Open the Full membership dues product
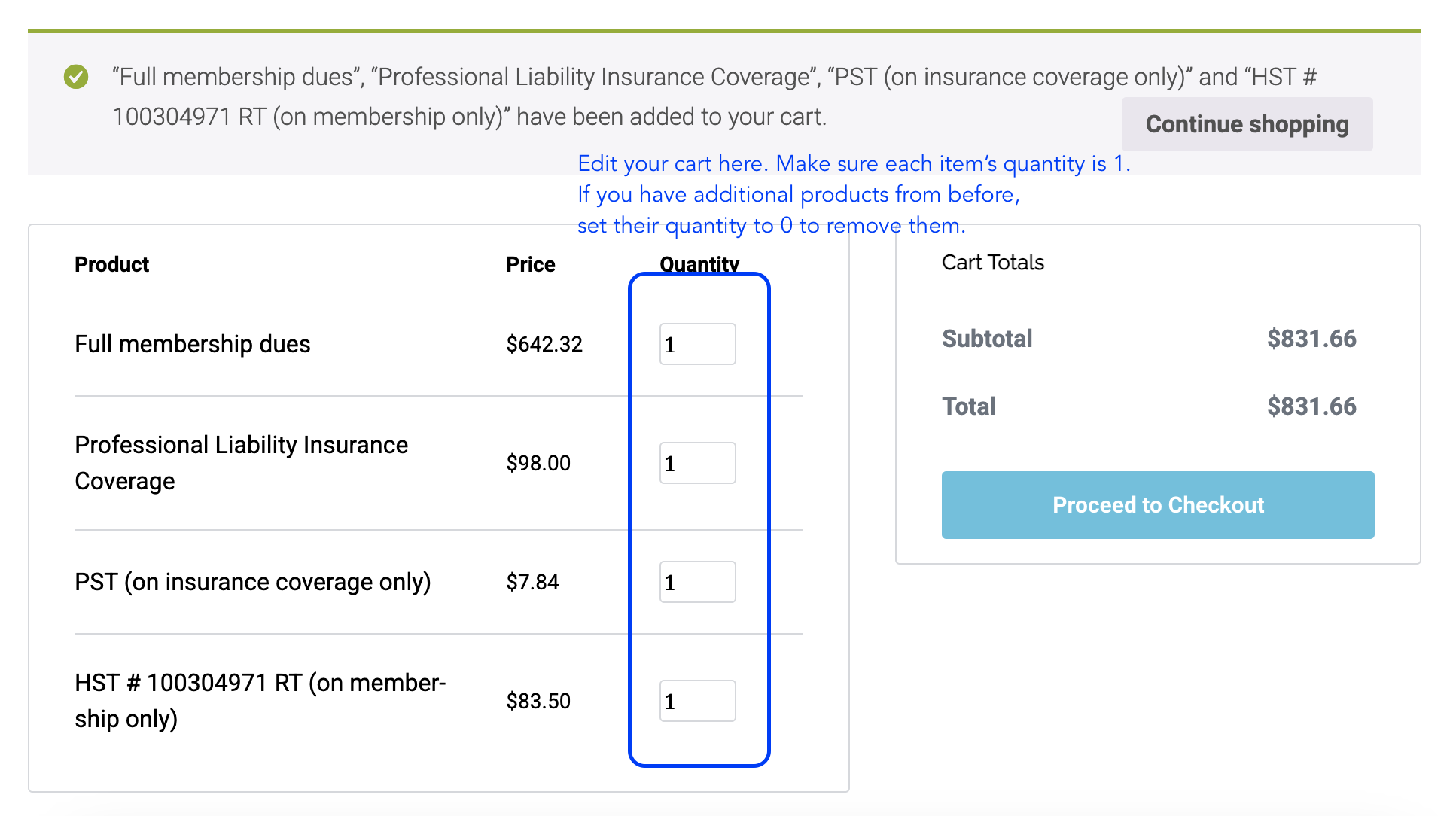 point(193,345)
